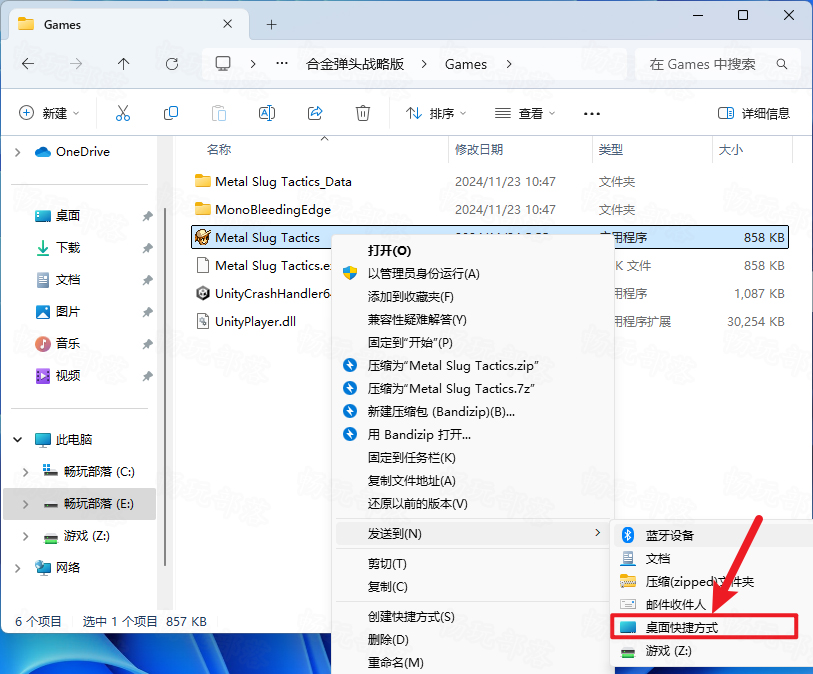Click the Rename icon in toolbar

click(x=267, y=113)
